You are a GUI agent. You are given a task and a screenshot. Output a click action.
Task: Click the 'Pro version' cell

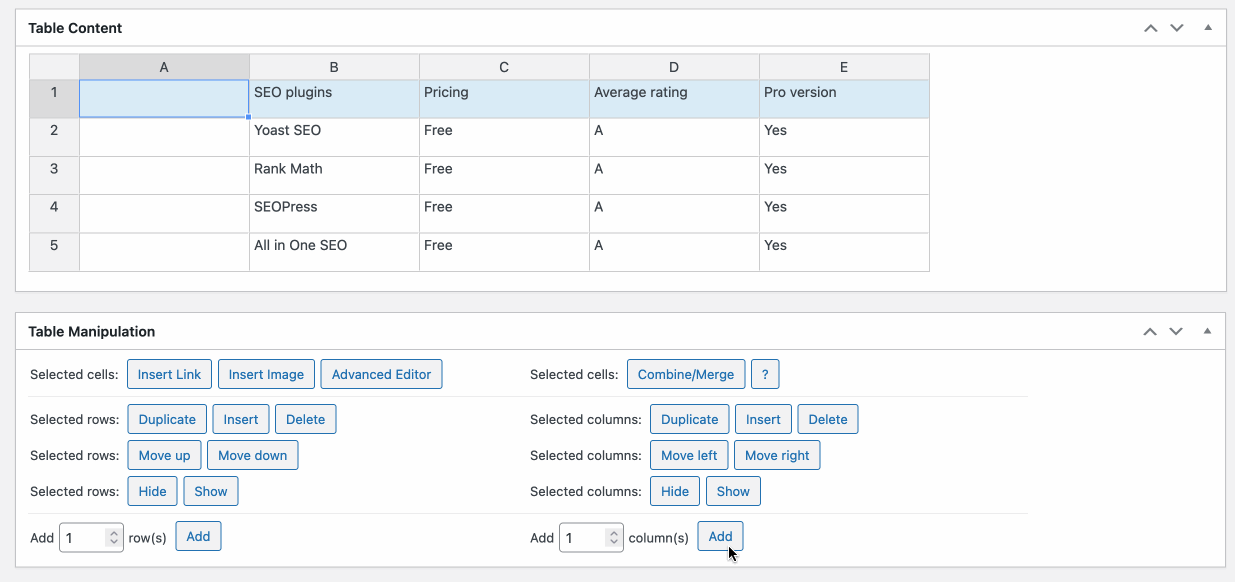click(x=844, y=99)
